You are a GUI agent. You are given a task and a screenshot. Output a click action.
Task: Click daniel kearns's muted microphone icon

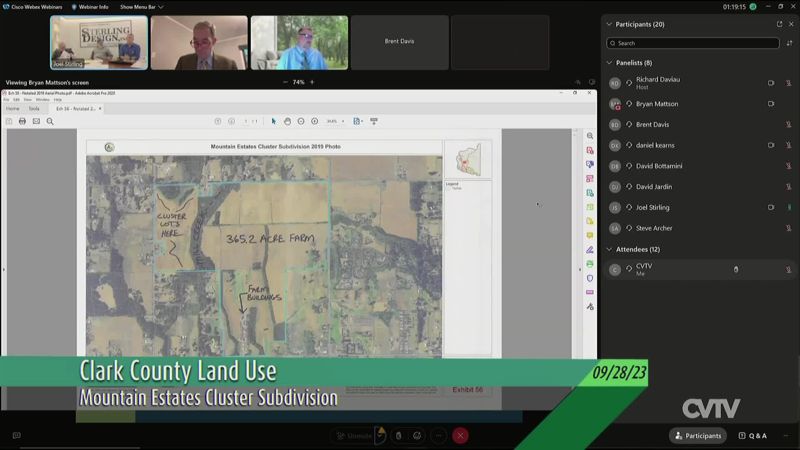click(788, 145)
